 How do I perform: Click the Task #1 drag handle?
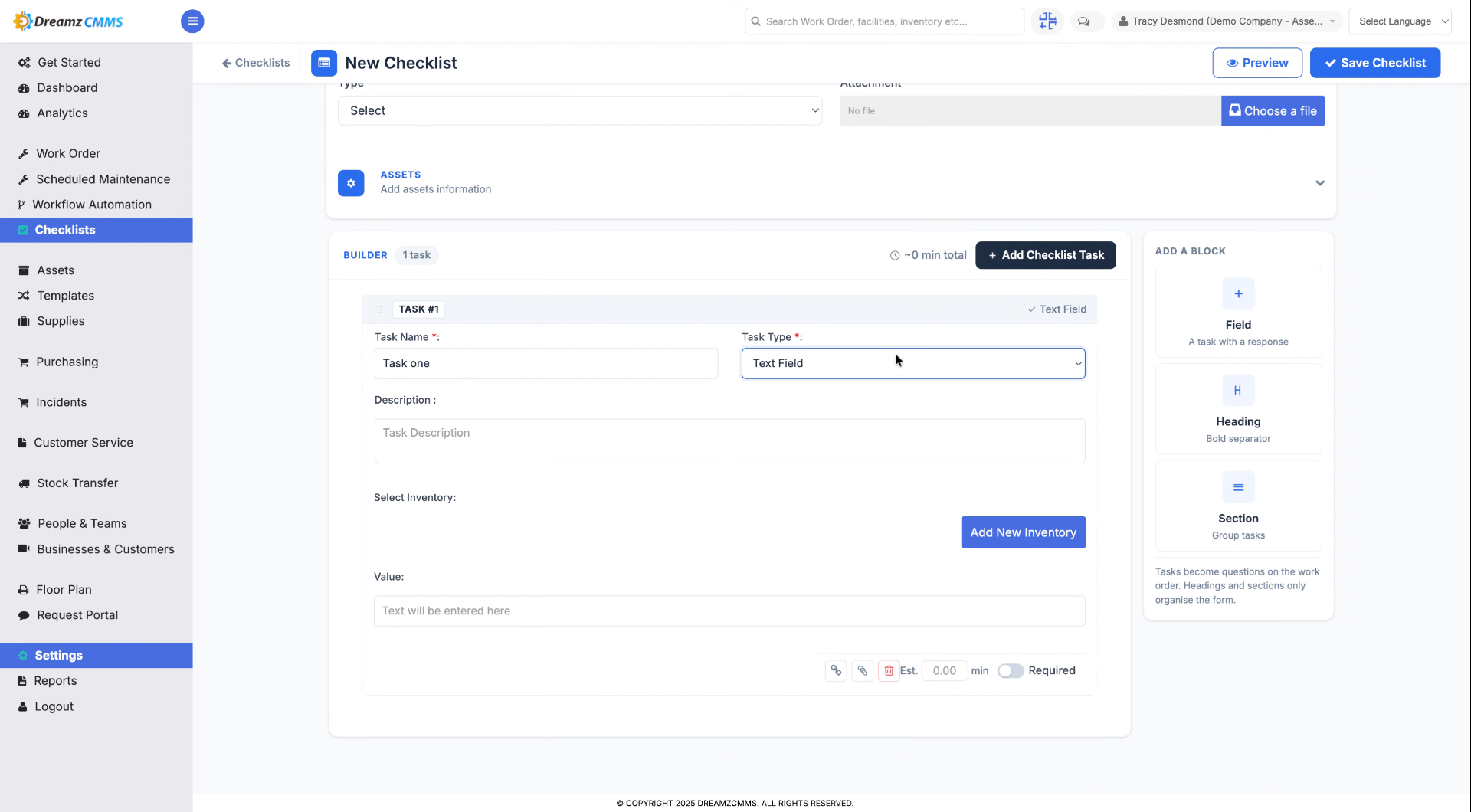coord(379,309)
